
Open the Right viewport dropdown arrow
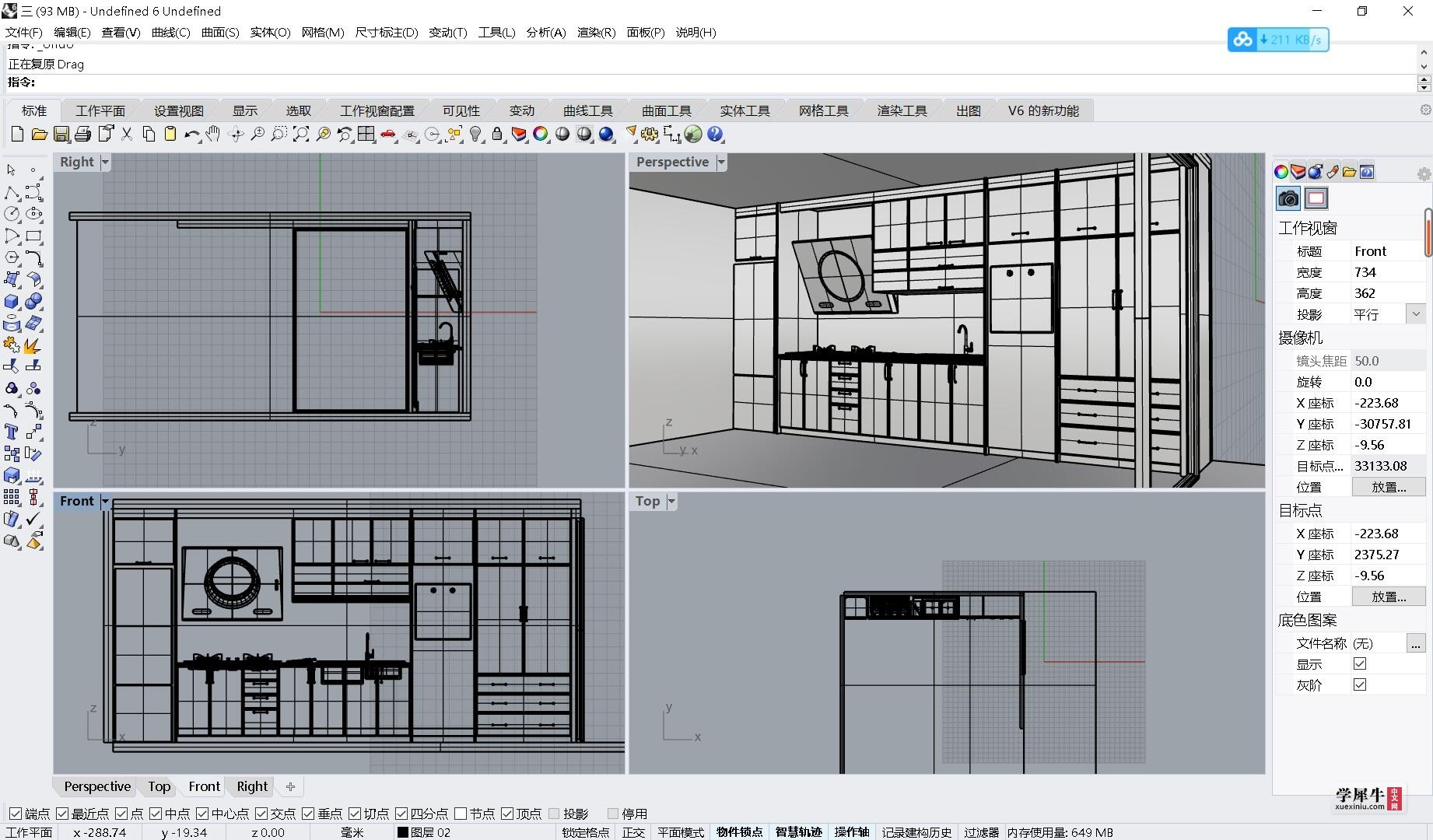(105, 162)
